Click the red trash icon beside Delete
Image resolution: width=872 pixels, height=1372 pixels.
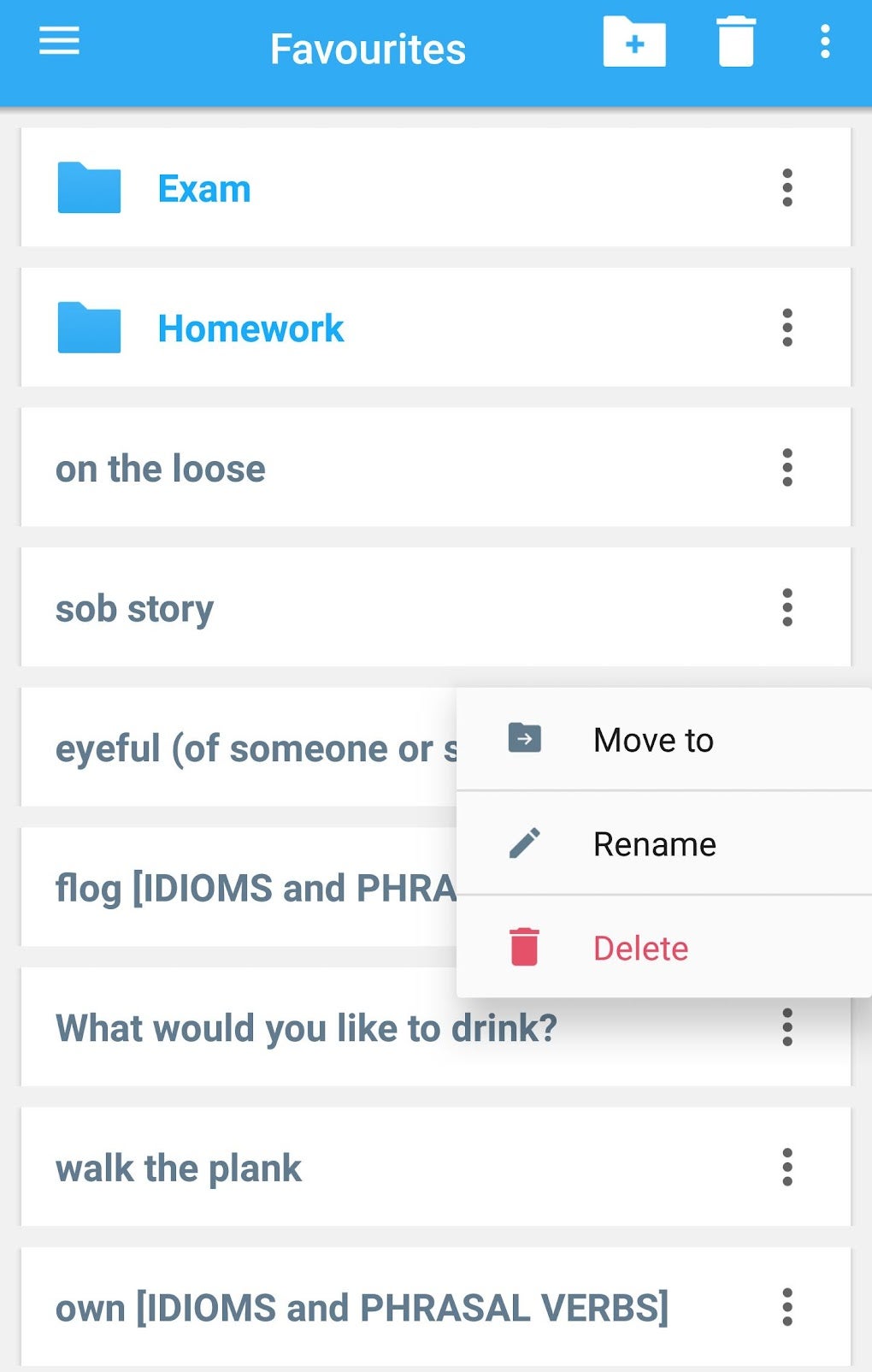525,948
